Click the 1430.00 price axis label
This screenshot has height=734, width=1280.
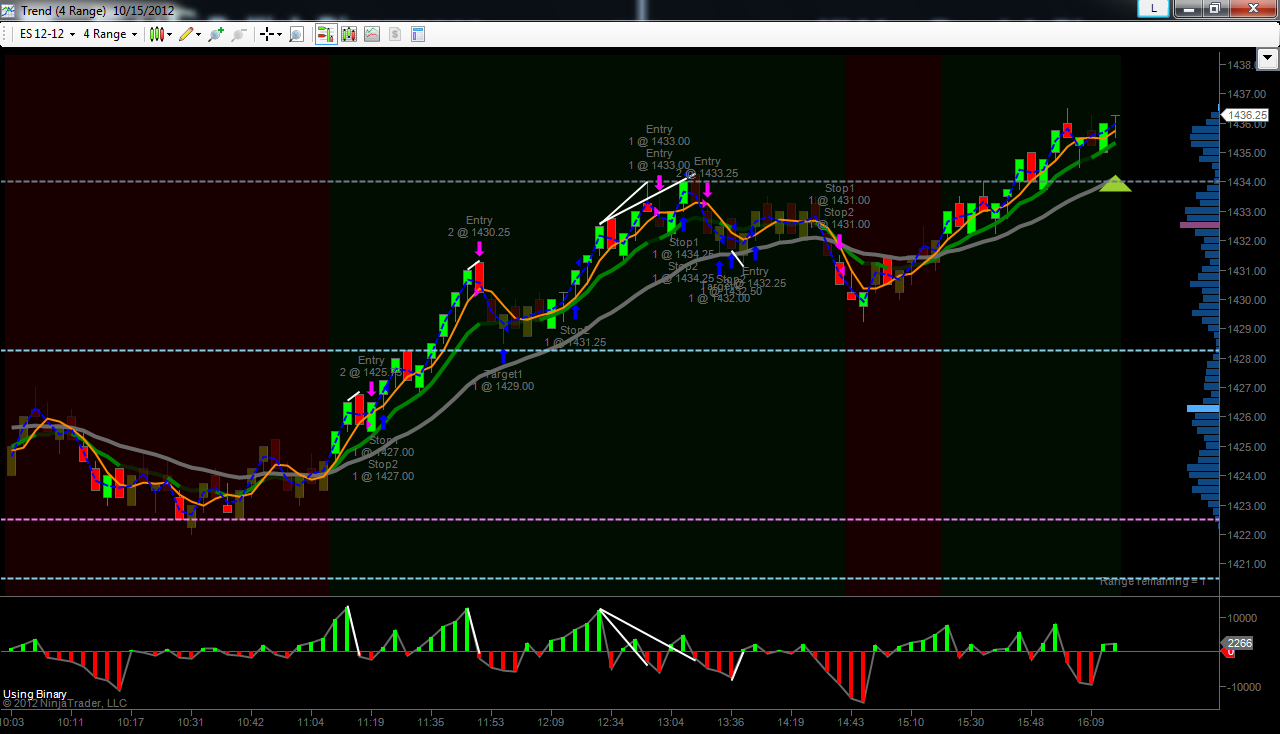(1247, 300)
